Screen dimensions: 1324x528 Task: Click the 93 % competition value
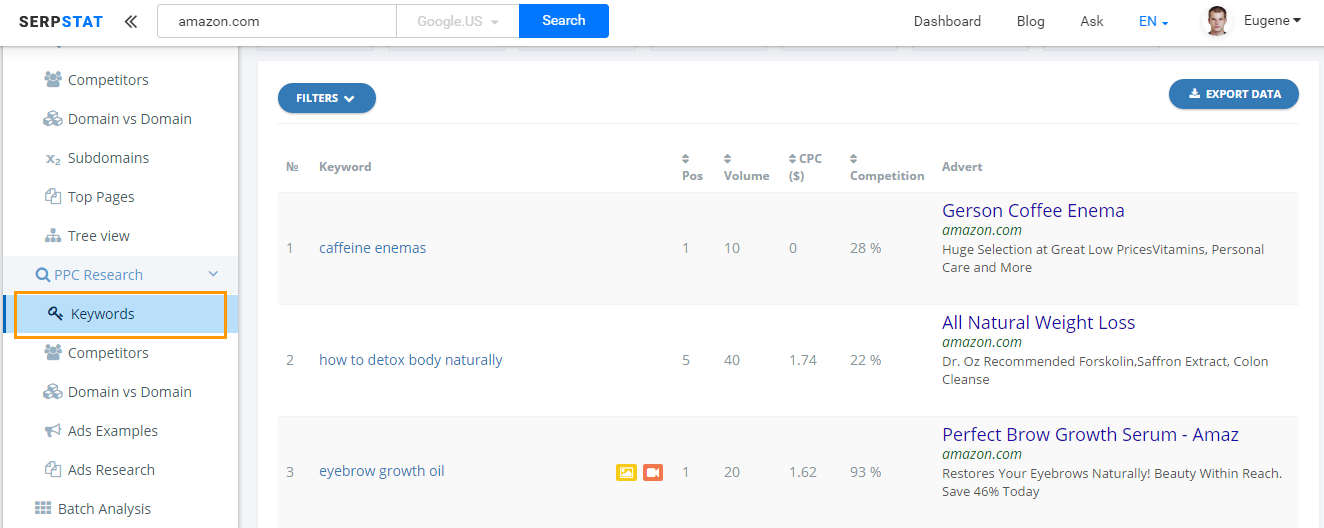(x=865, y=472)
